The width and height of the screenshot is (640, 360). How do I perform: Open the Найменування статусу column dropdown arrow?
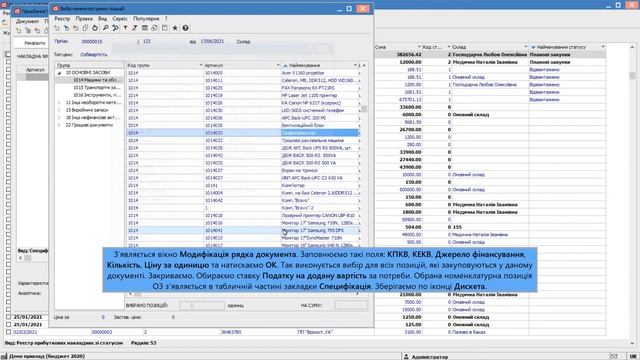[603, 47]
